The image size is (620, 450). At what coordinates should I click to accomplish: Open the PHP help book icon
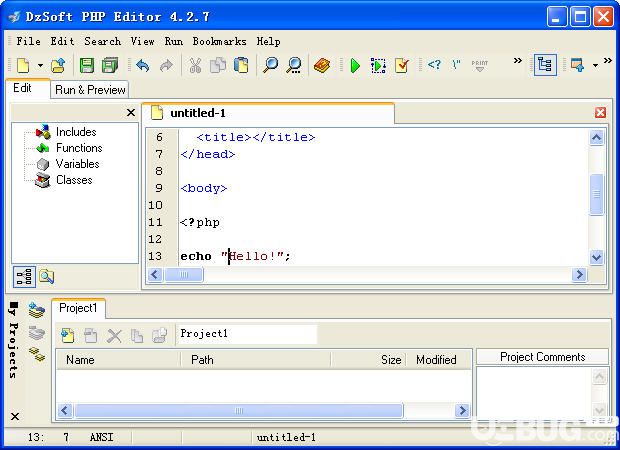coord(322,65)
